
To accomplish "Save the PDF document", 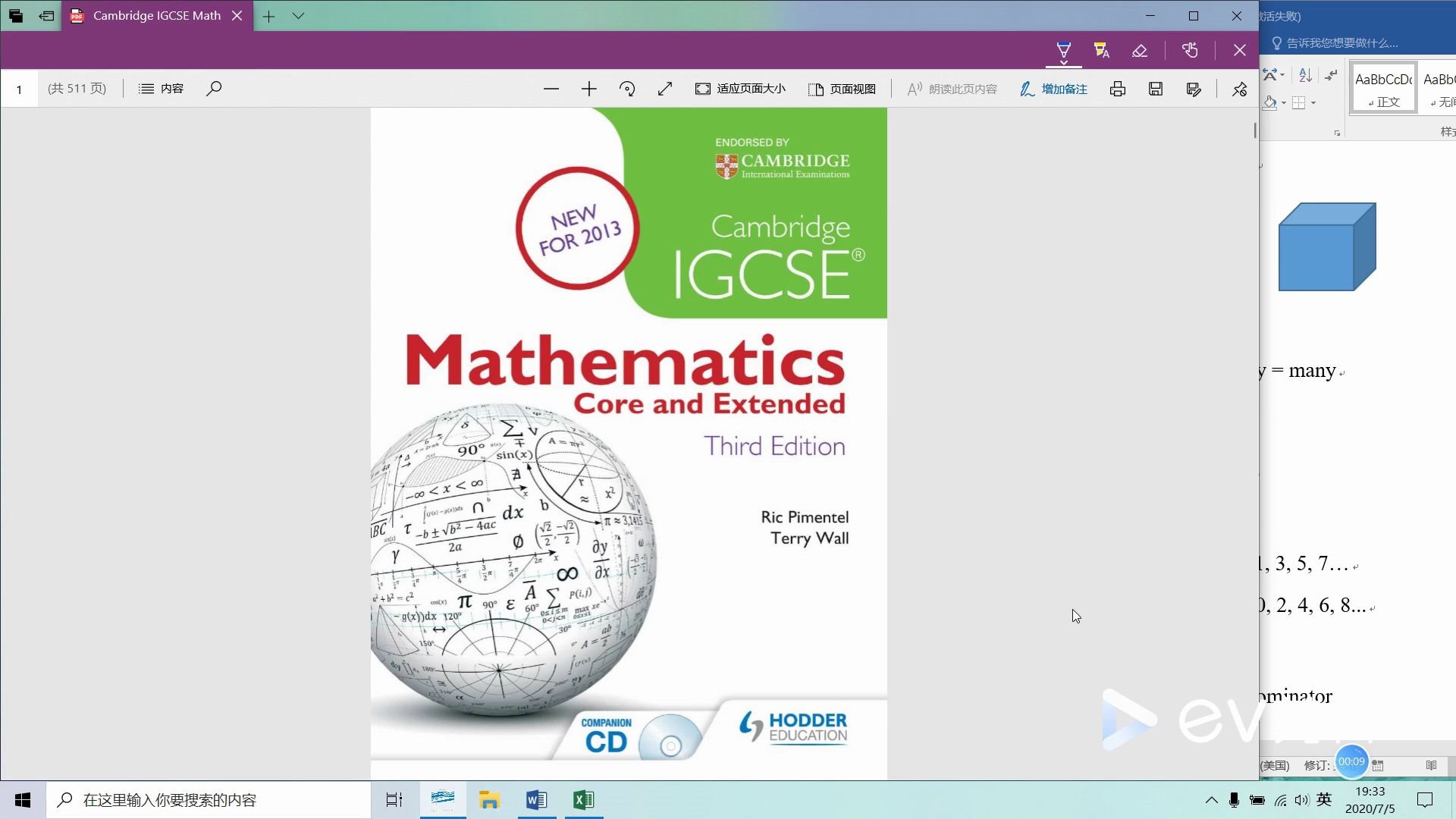I will click(x=1156, y=89).
